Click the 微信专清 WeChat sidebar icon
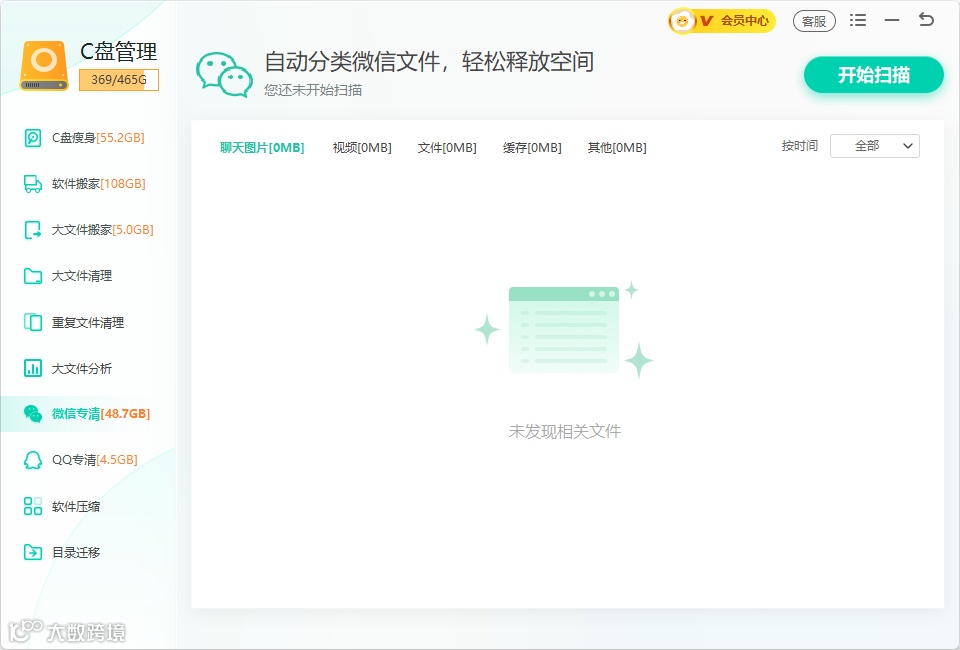Screen dimensions: 960x650 pos(32,414)
